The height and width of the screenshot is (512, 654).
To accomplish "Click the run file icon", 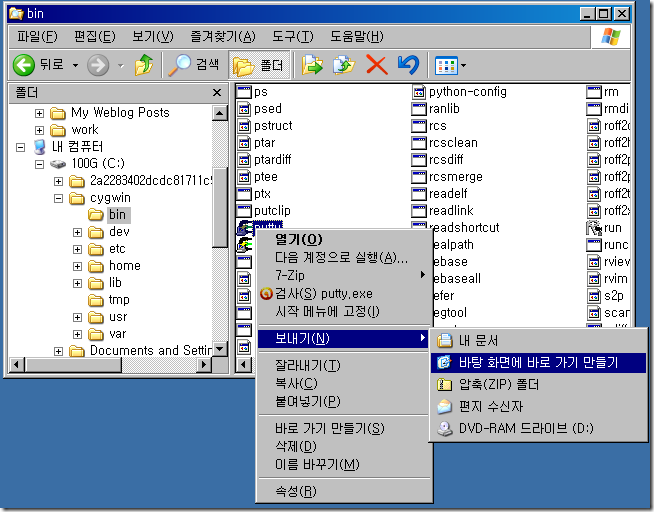I will (x=594, y=228).
